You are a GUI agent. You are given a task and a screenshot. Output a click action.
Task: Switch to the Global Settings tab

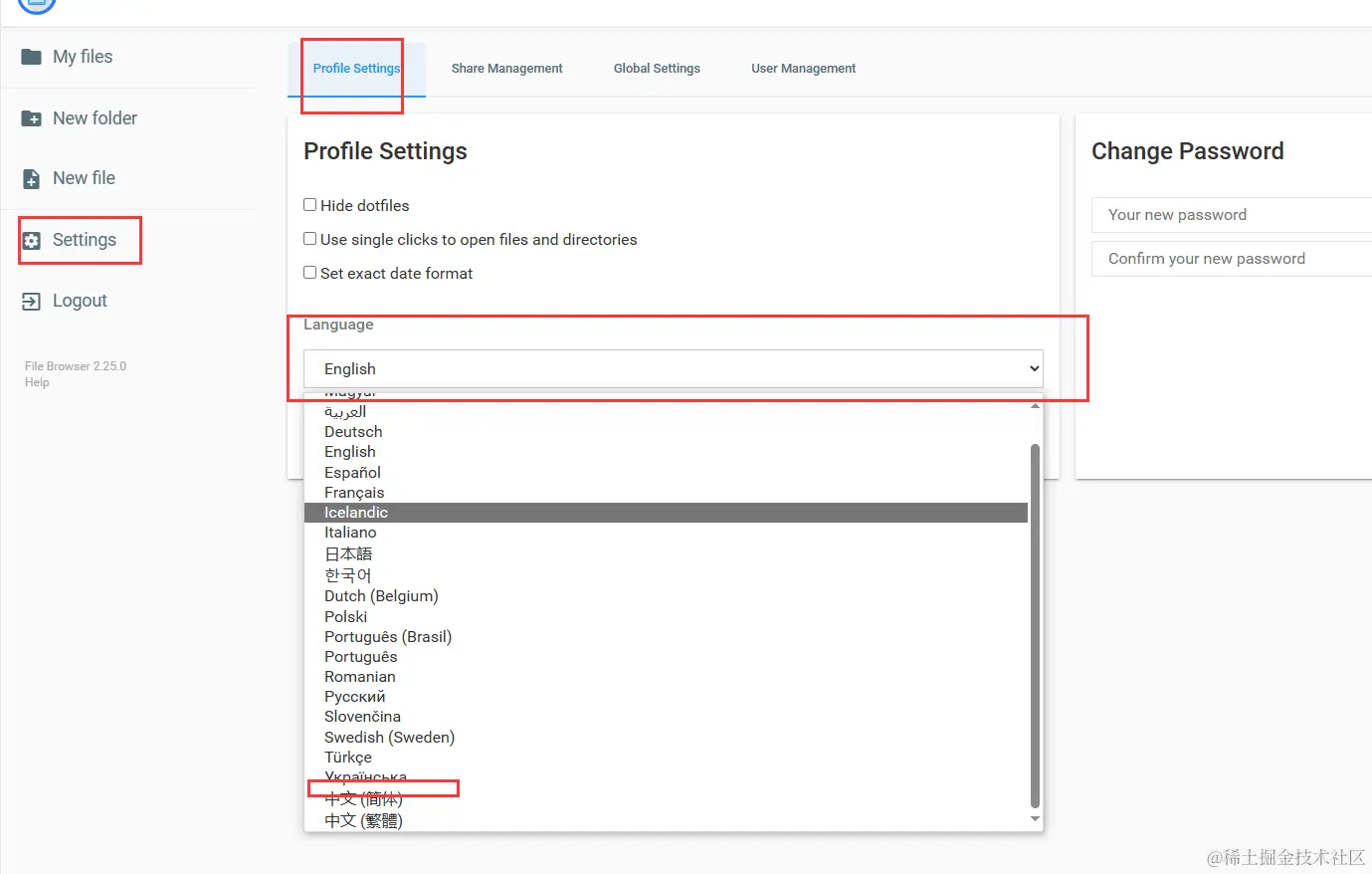point(657,69)
